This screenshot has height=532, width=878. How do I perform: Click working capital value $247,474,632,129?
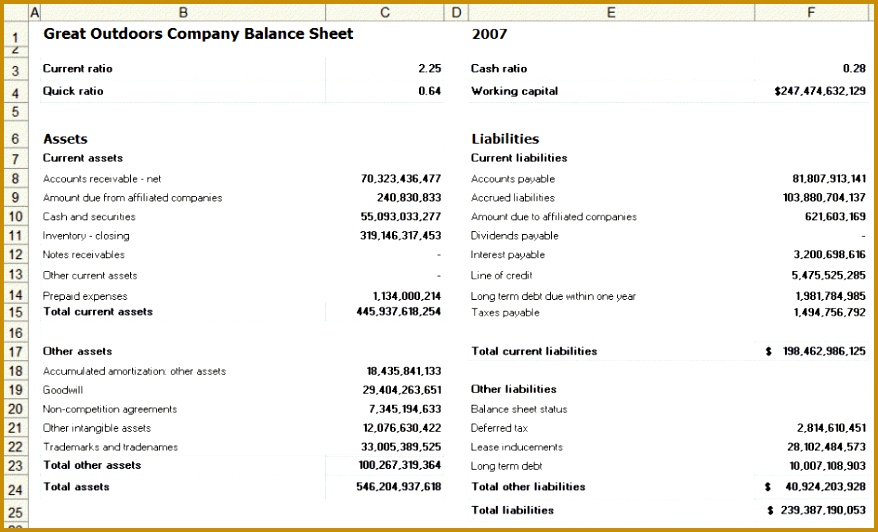[x=820, y=91]
